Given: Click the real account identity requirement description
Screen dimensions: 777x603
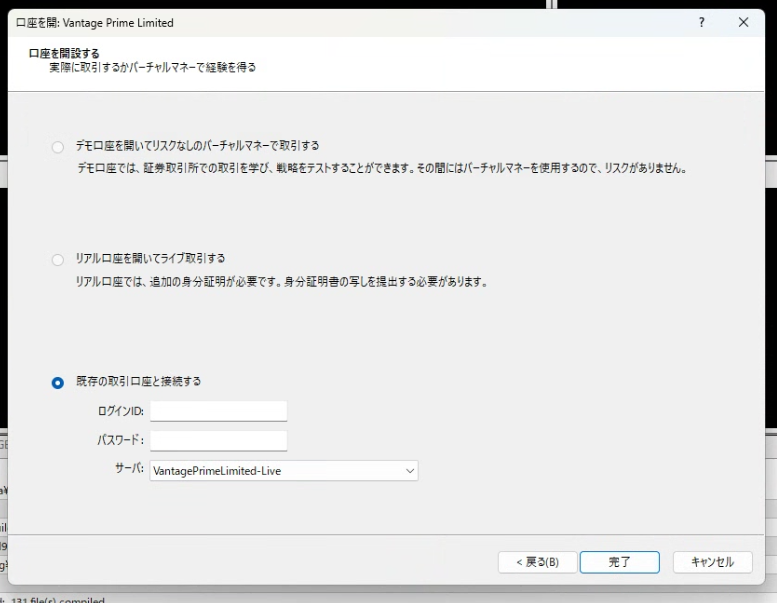Looking at the screenshot, I should tap(282, 282).
